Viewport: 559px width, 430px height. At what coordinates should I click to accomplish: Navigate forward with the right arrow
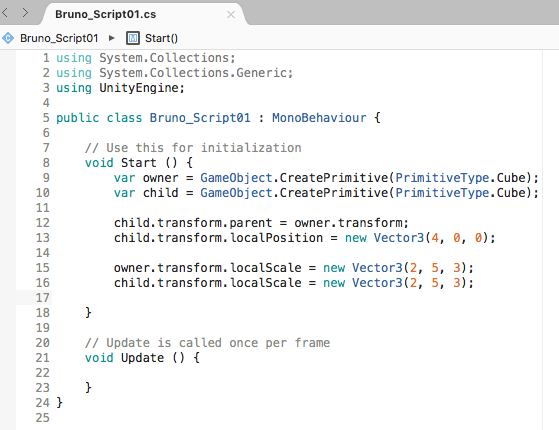pos(25,13)
